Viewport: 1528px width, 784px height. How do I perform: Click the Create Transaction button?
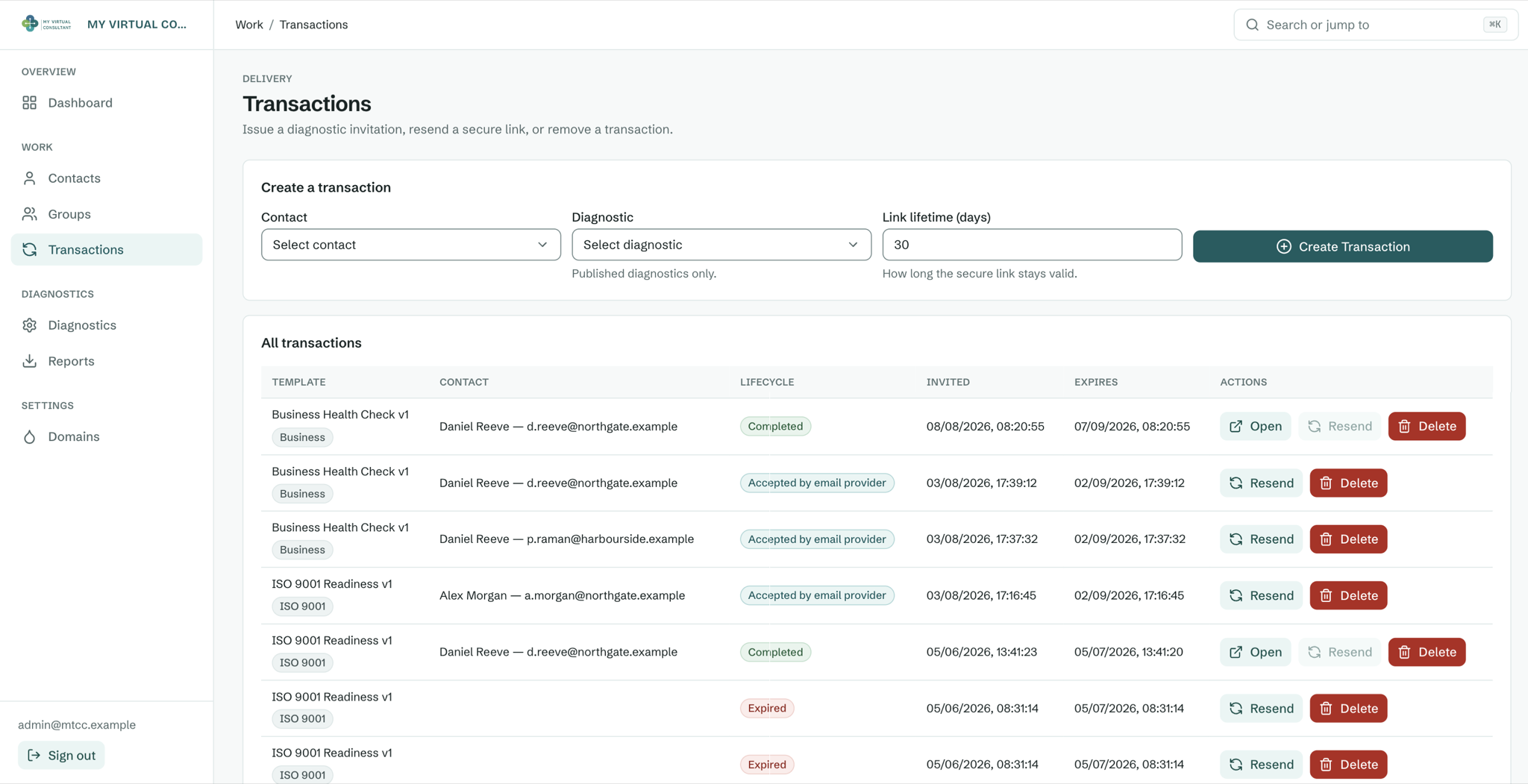1342,246
